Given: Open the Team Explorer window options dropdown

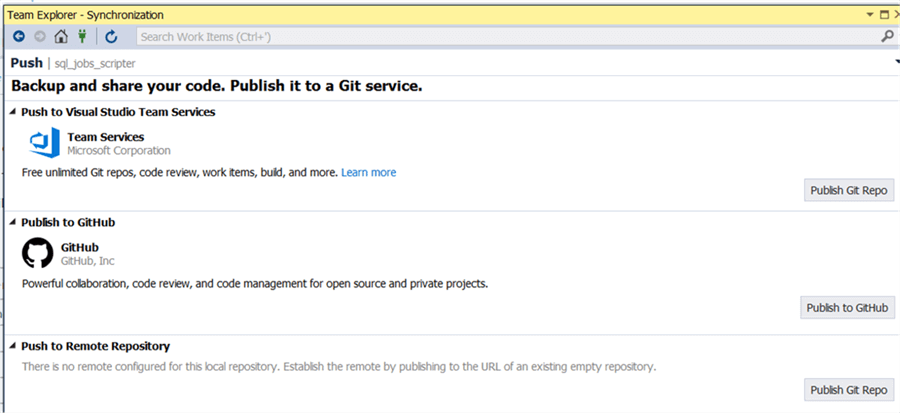Looking at the screenshot, I should click(869, 15).
